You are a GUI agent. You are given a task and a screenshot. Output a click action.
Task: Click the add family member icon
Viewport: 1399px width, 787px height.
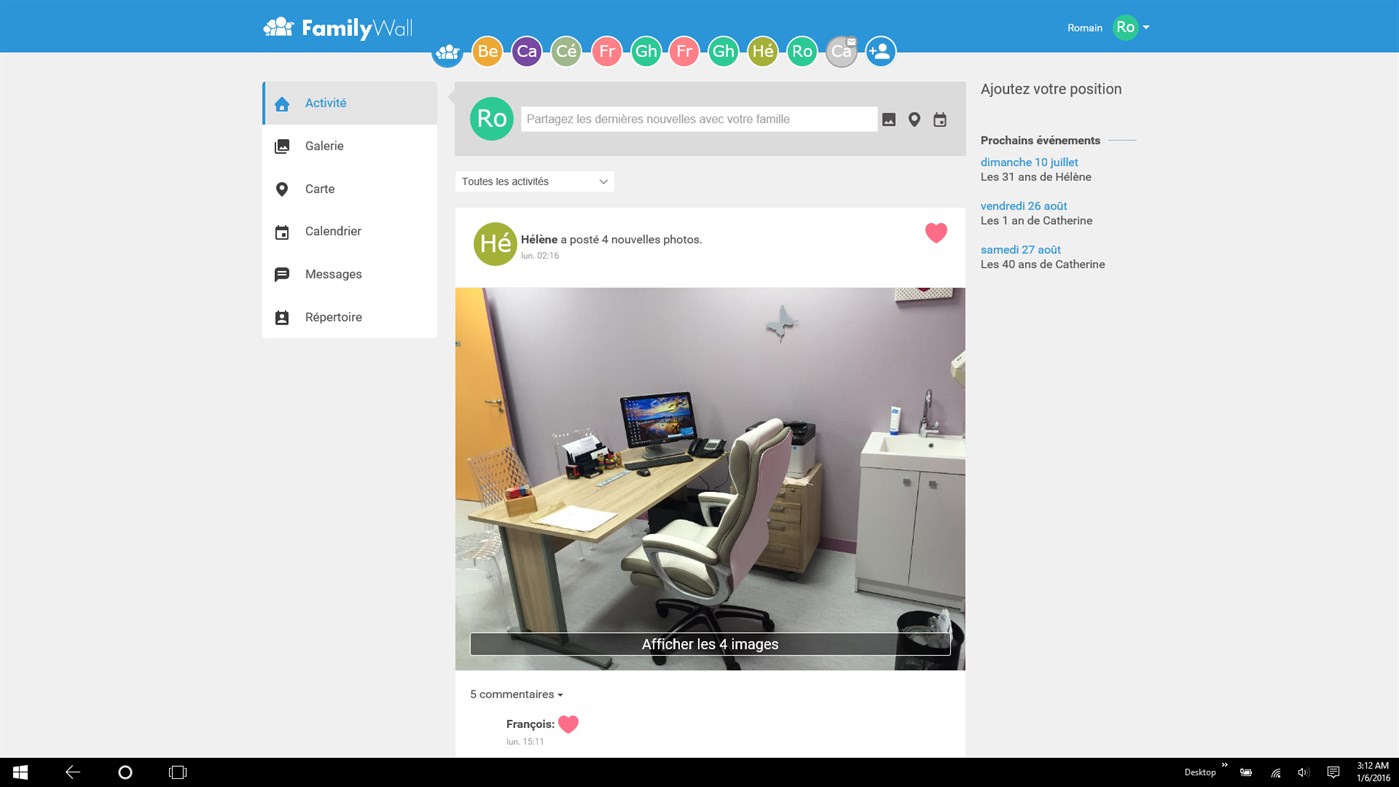tap(879, 50)
